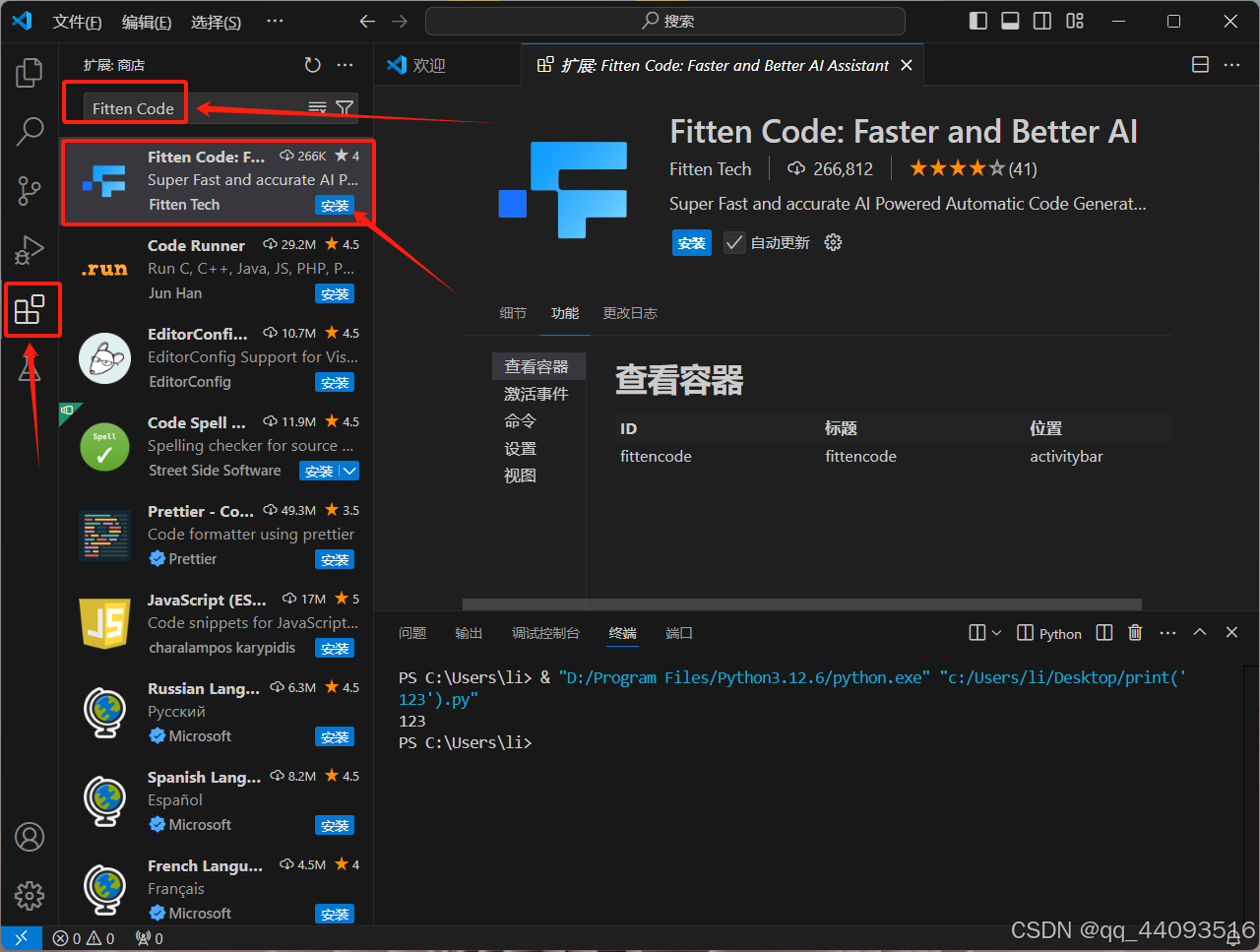This screenshot has height=952, width=1260.
Task: Open the 输出 panel tab
Action: pyautogui.click(x=469, y=633)
